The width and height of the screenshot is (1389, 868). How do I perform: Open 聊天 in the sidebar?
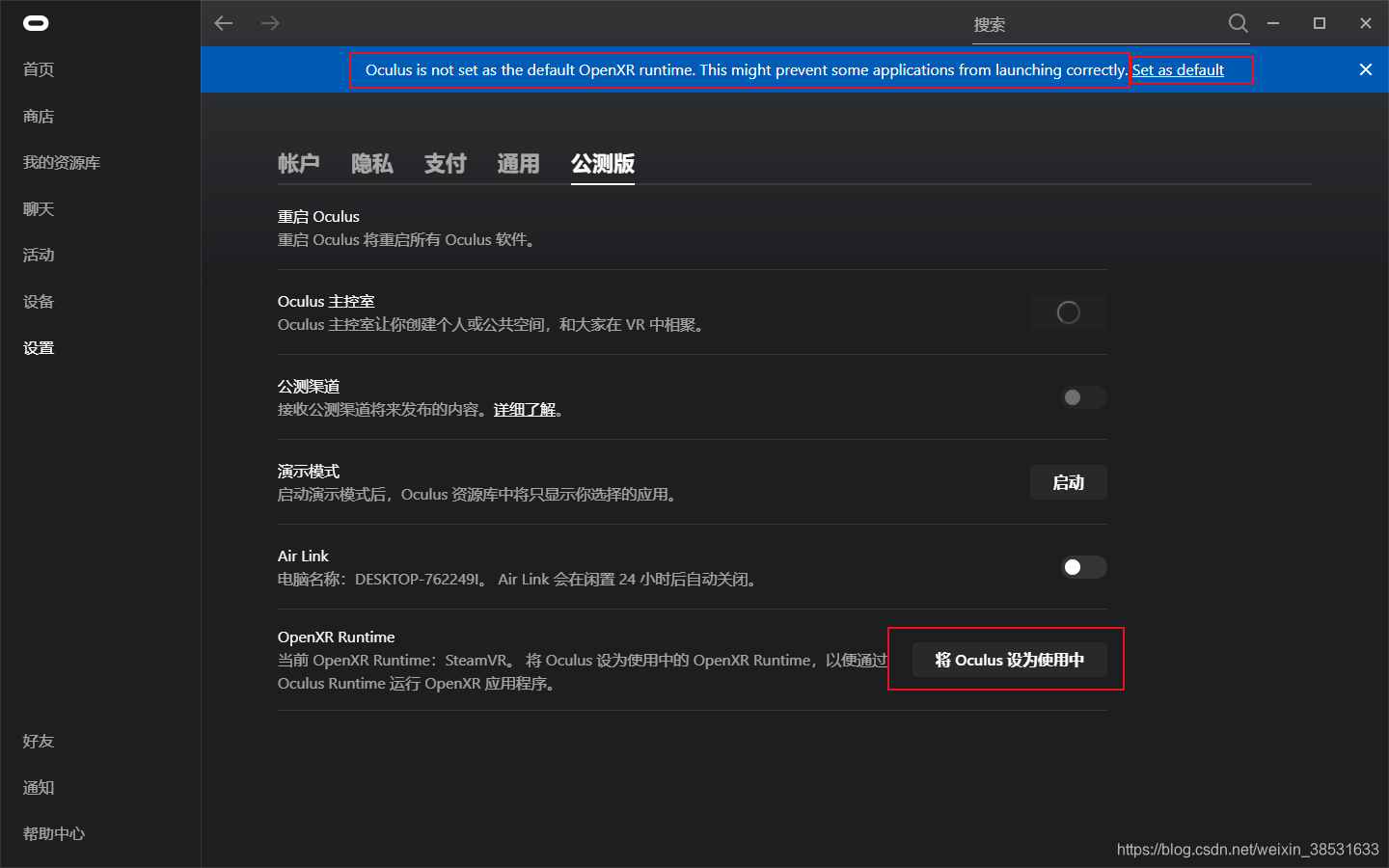point(39,208)
